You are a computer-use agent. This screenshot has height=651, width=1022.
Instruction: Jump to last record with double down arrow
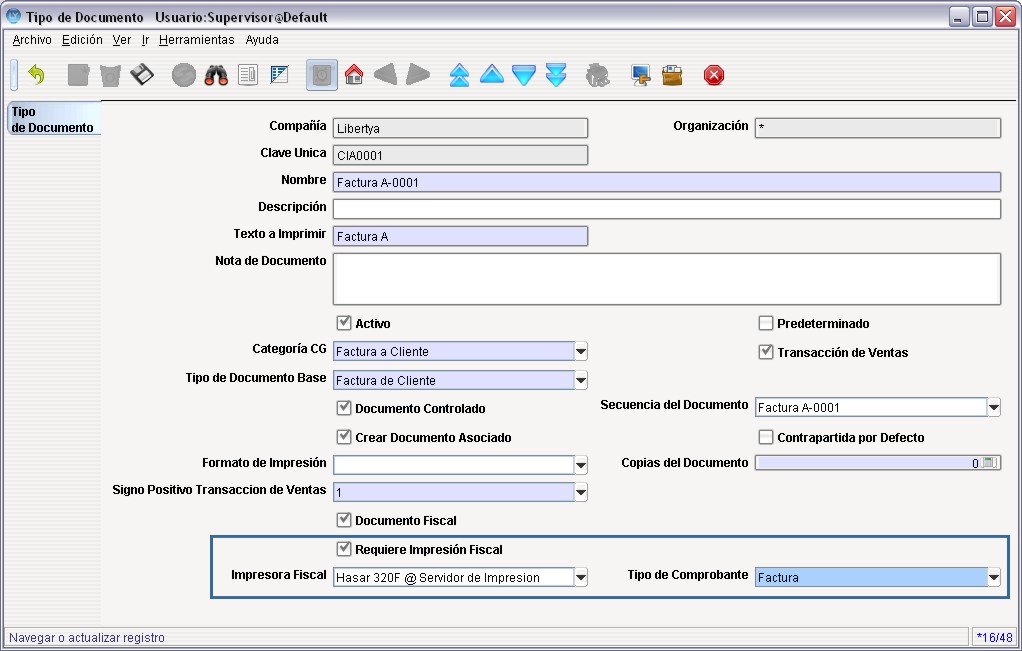coord(556,75)
